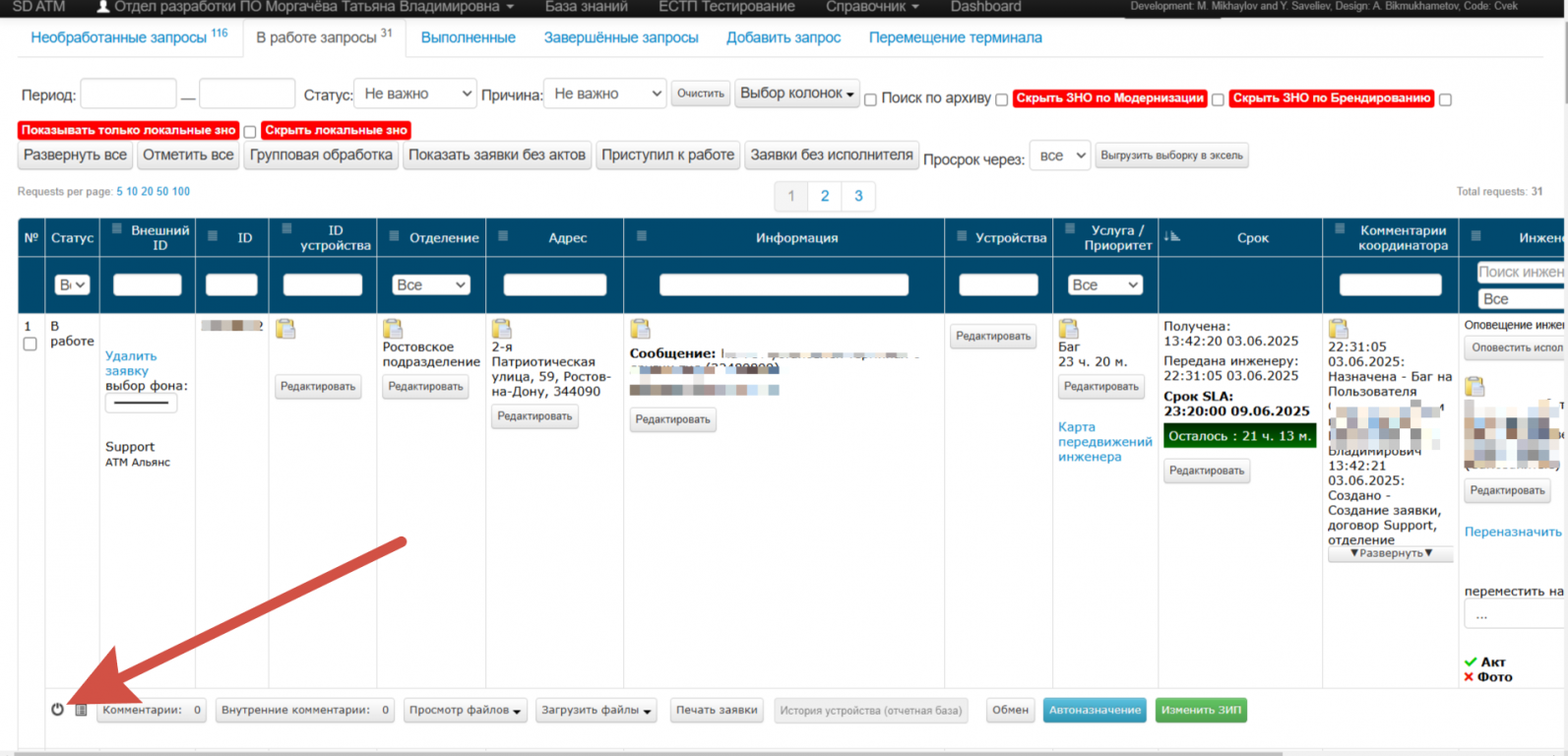
Task: Click the clipboard icon in coordinator comments cell
Action: pos(1338,328)
